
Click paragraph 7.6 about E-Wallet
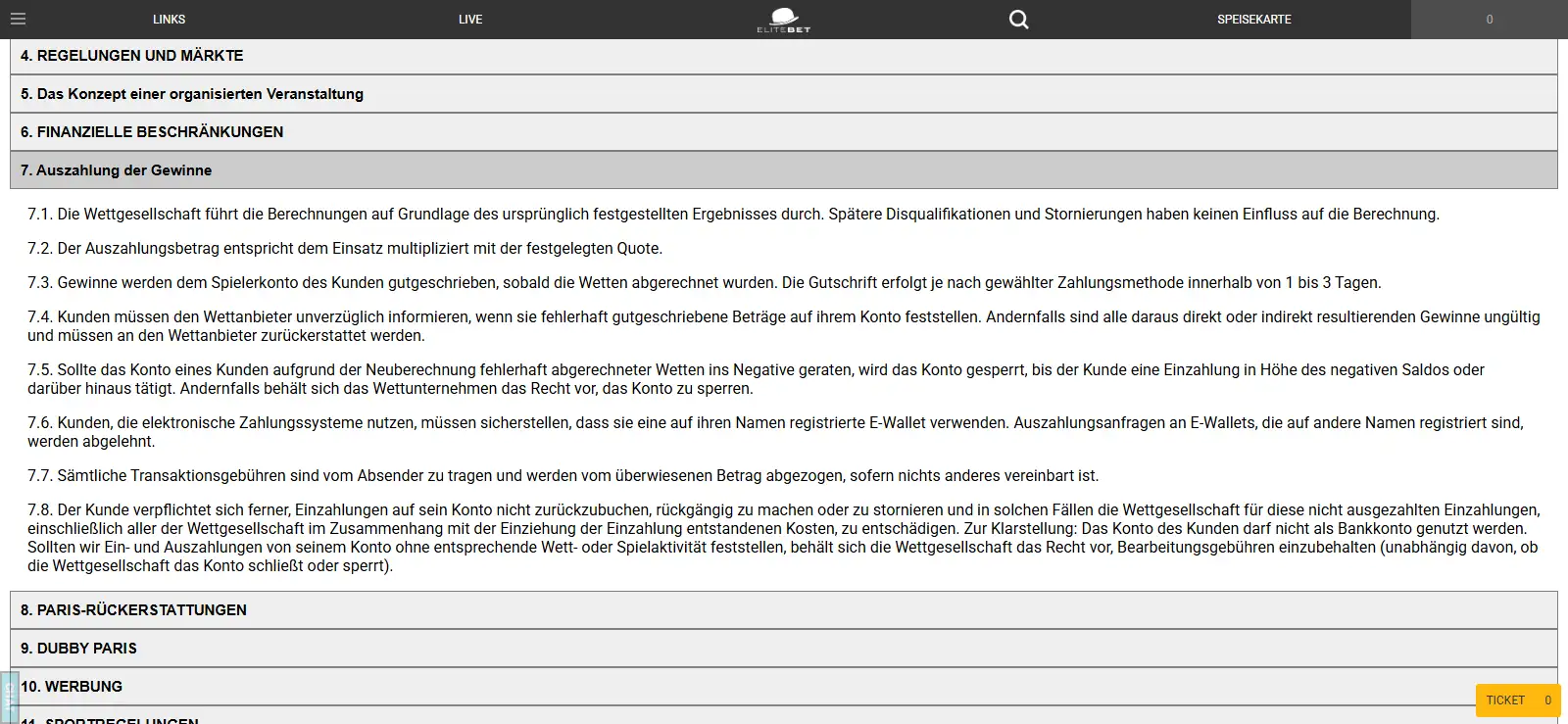[775, 432]
